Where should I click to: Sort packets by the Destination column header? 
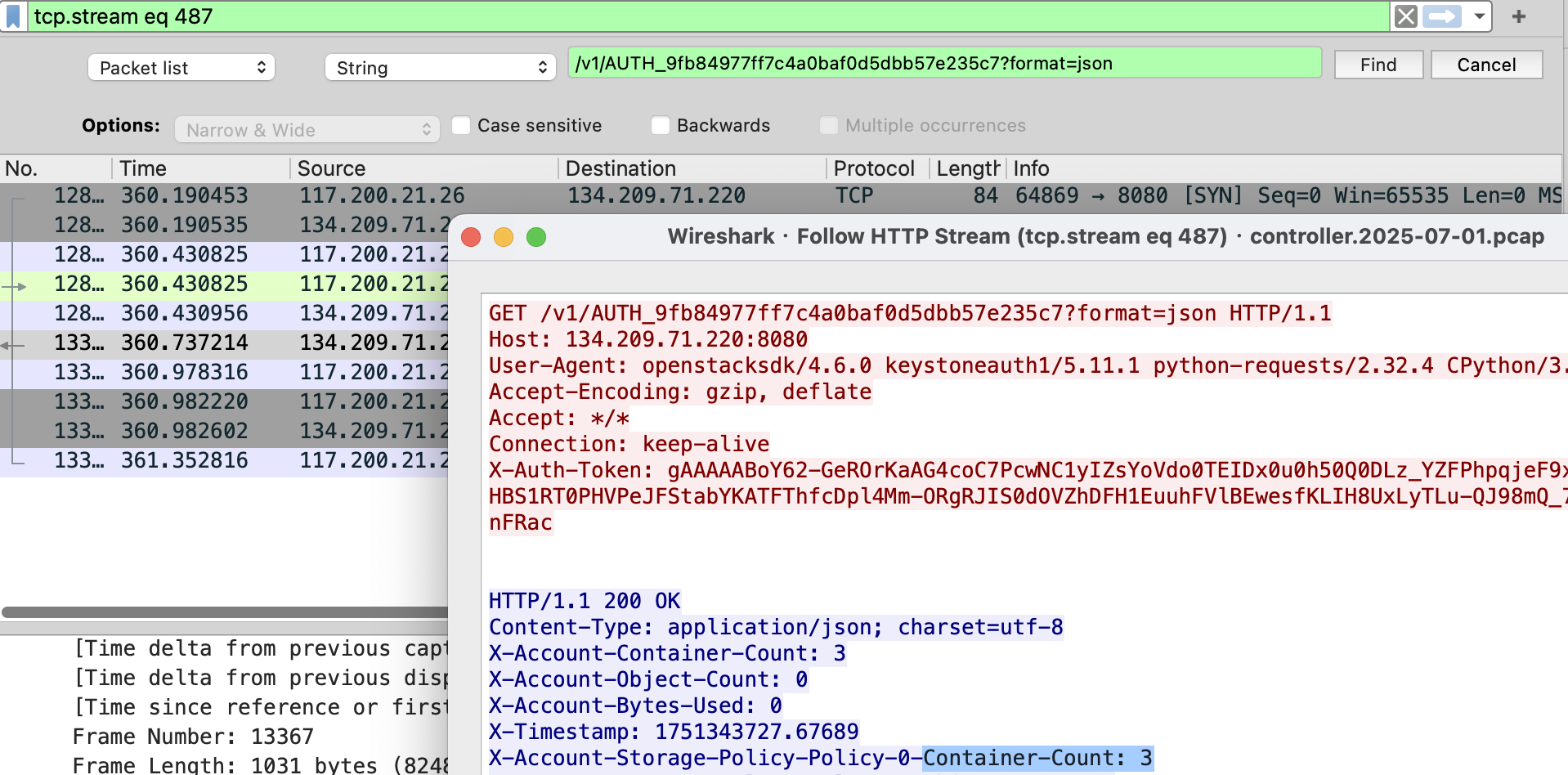[x=692, y=168]
